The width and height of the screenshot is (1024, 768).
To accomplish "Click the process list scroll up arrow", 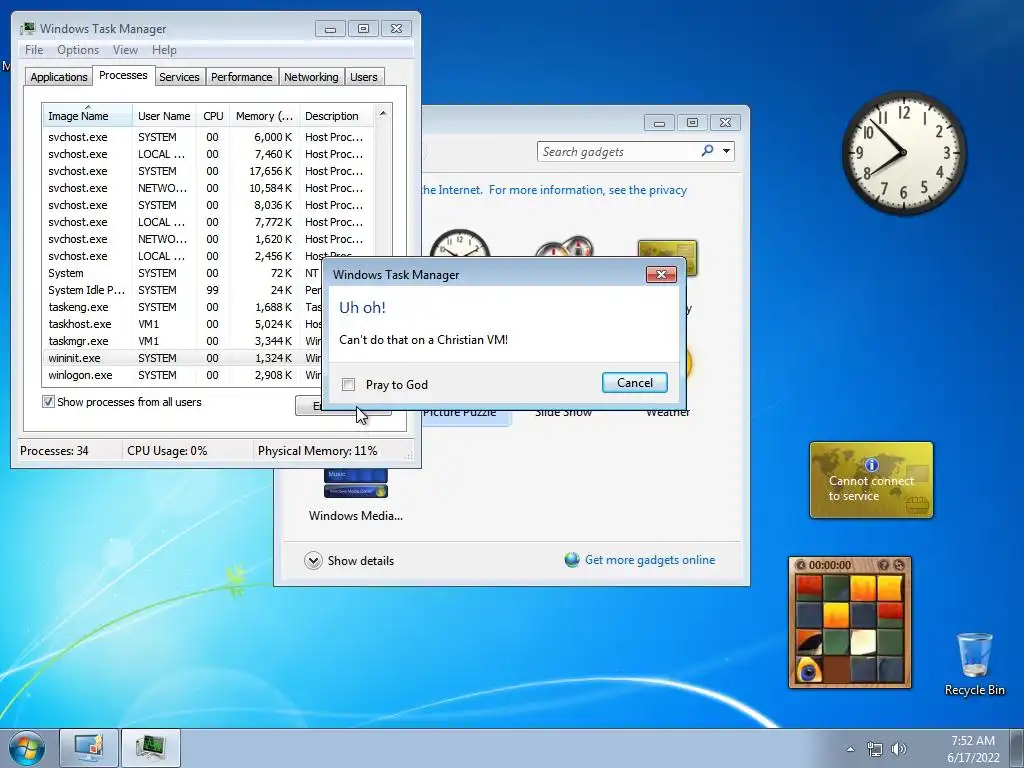I will tap(383, 114).
